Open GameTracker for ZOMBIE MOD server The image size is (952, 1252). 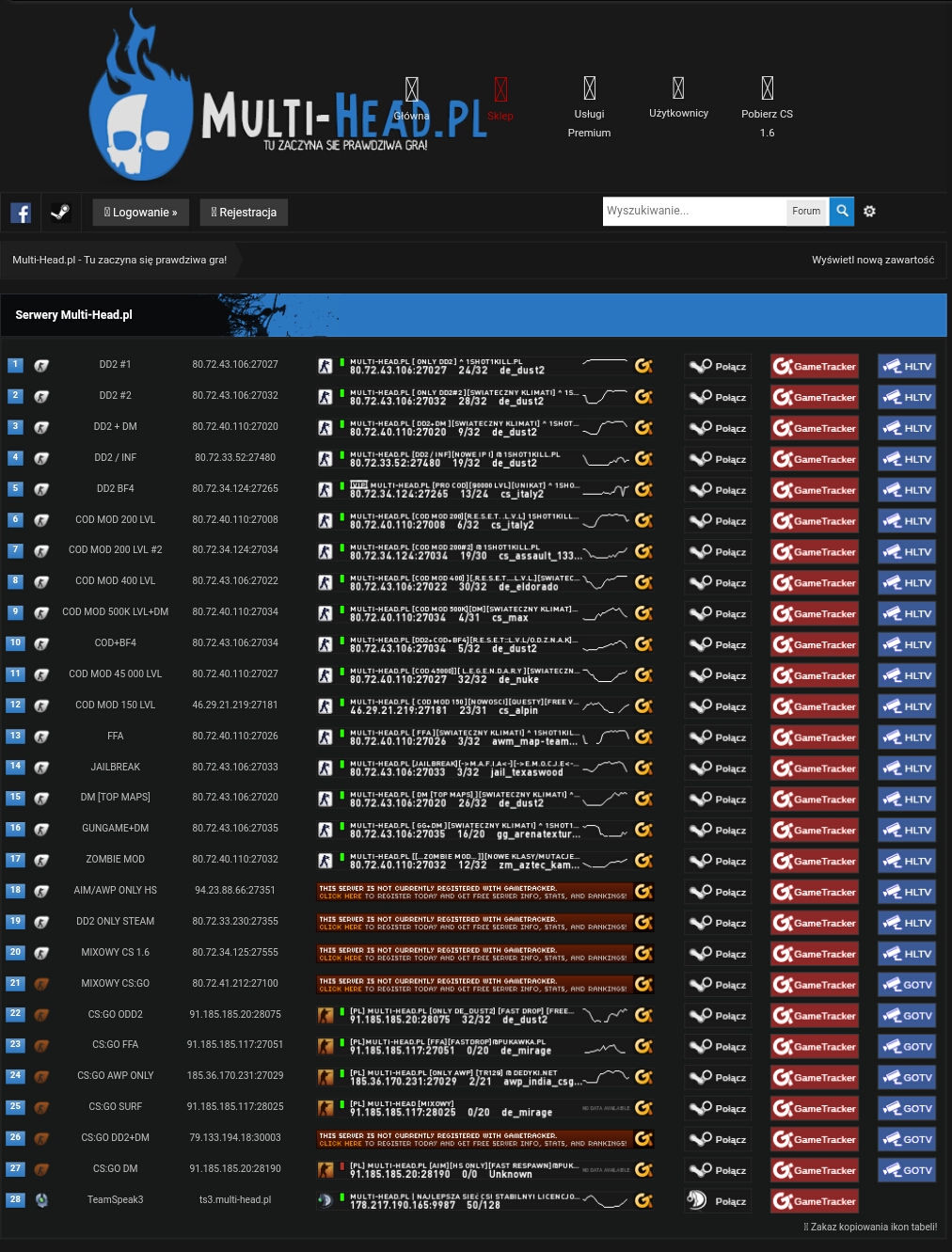point(815,862)
